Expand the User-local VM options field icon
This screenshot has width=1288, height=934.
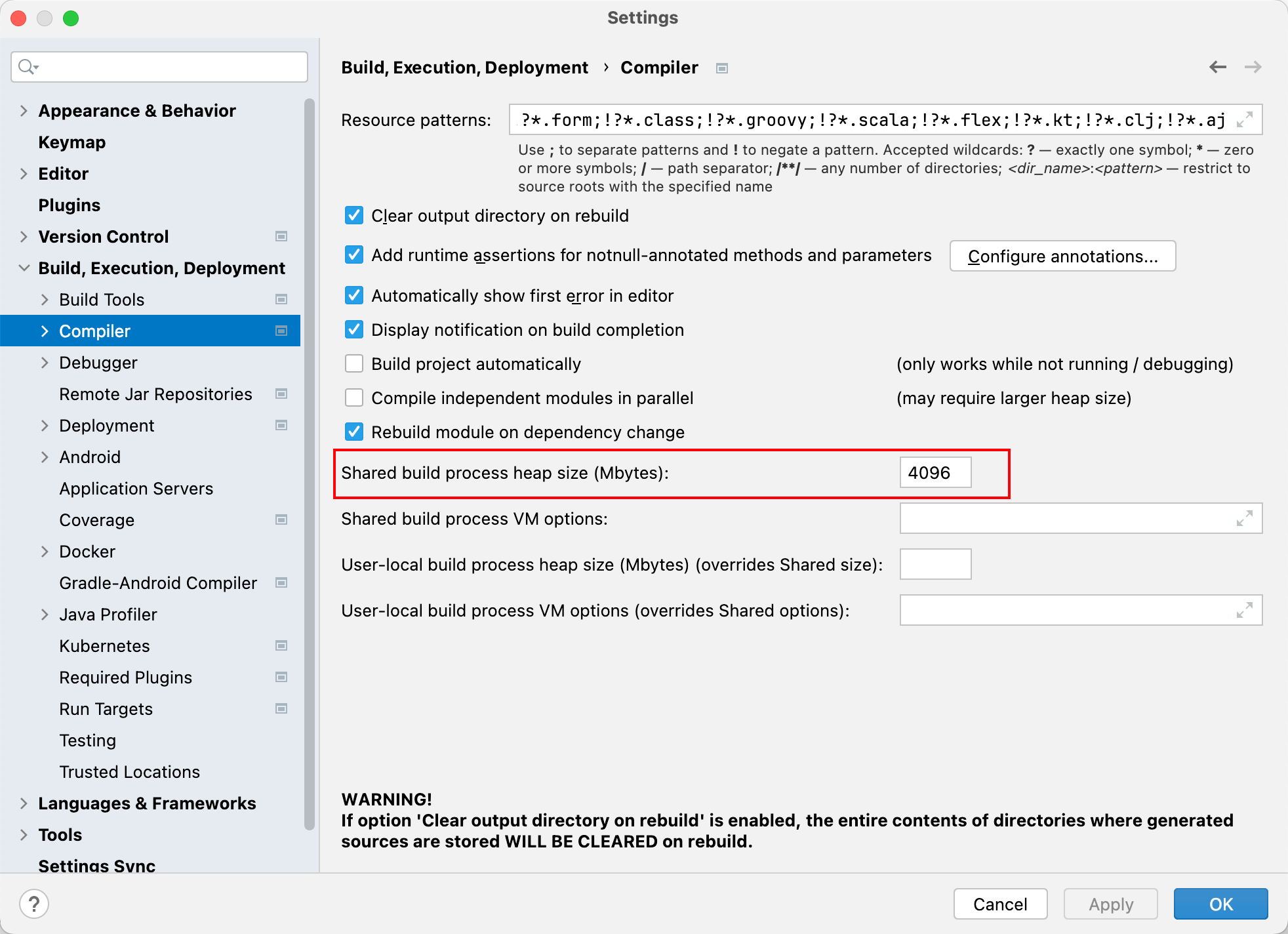point(1244,611)
